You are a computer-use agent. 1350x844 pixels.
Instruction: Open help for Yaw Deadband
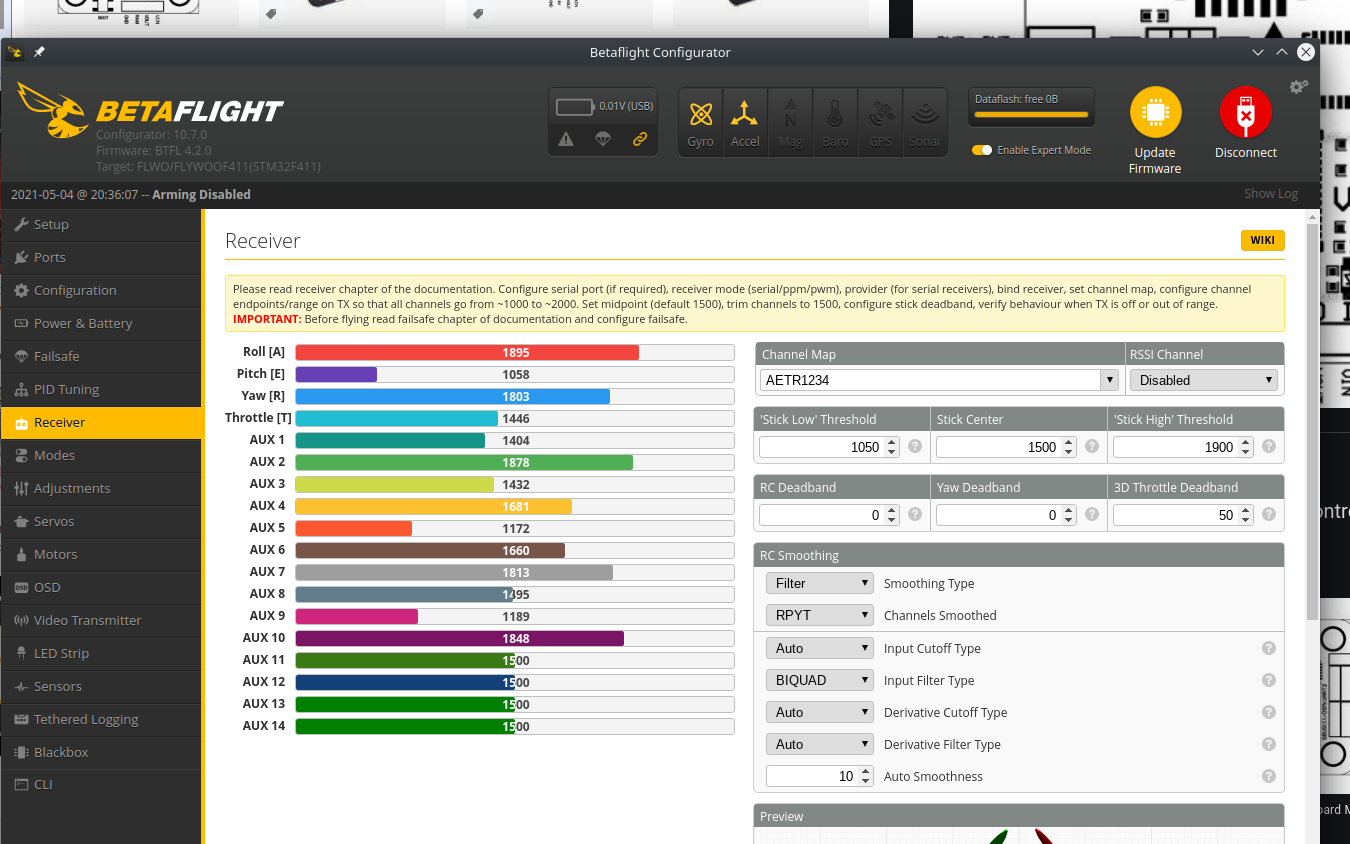(x=1092, y=515)
